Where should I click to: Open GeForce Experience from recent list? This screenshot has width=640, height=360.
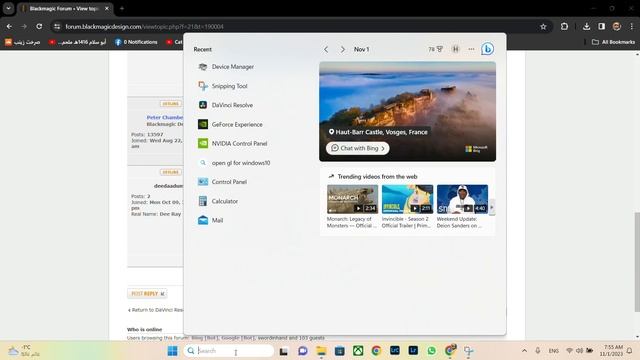point(230,124)
